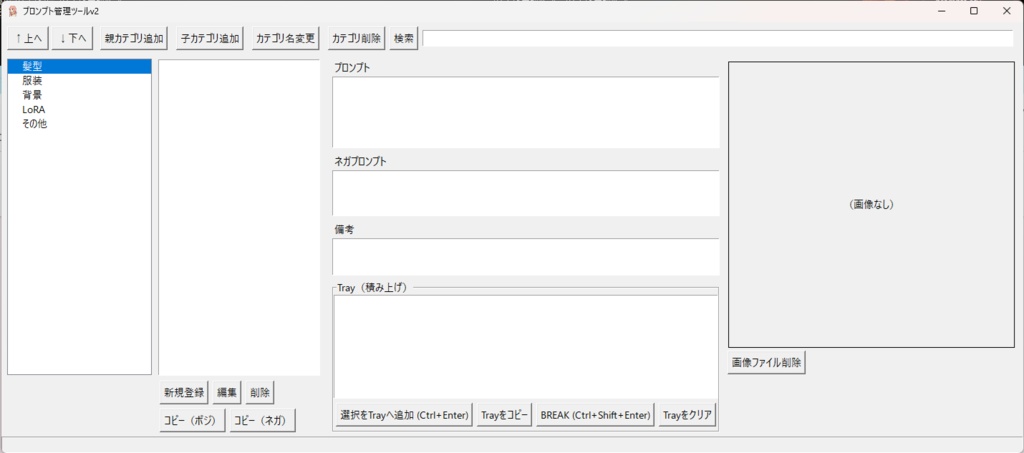Maximize the プロンプト管理ツールv2 window
Viewport: 1024px width, 453px height.
click(x=974, y=11)
